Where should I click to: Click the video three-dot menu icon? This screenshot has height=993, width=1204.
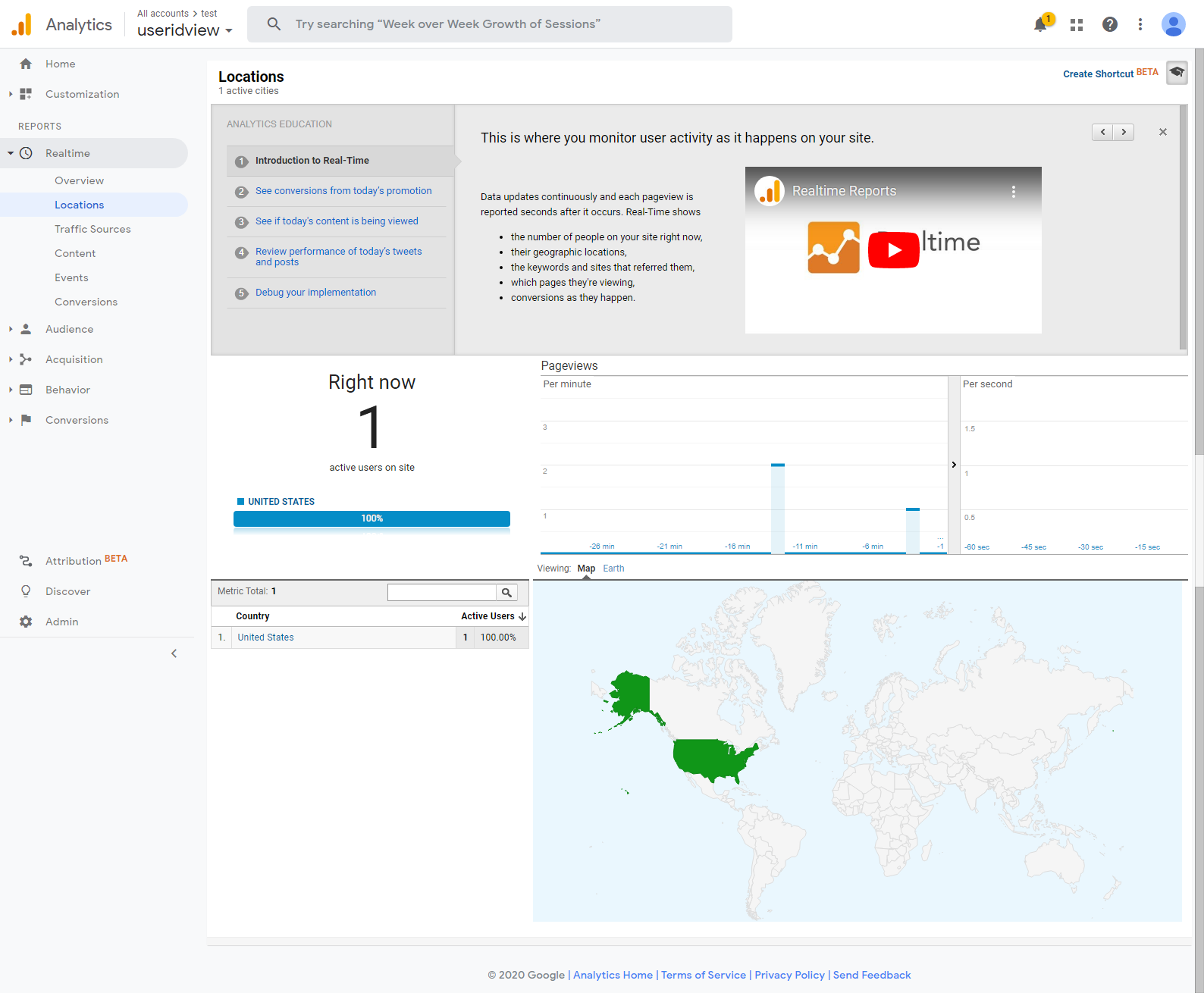click(1013, 192)
